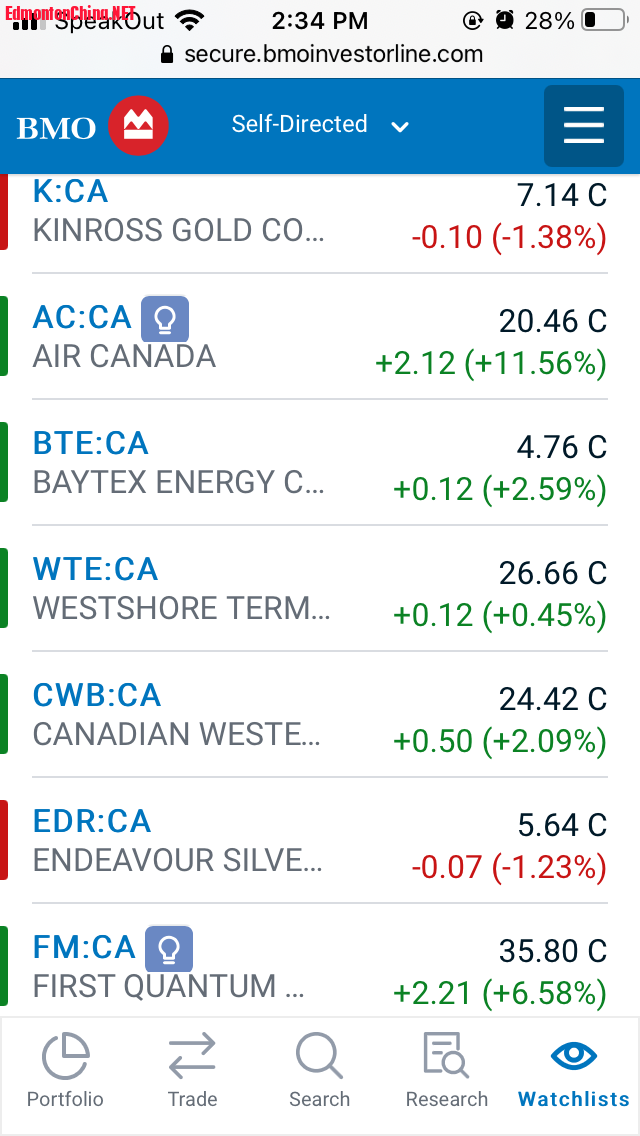Tap the Trade arrows icon
Image resolution: width=640 pixels, height=1136 pixels.
pos(192,1057)
